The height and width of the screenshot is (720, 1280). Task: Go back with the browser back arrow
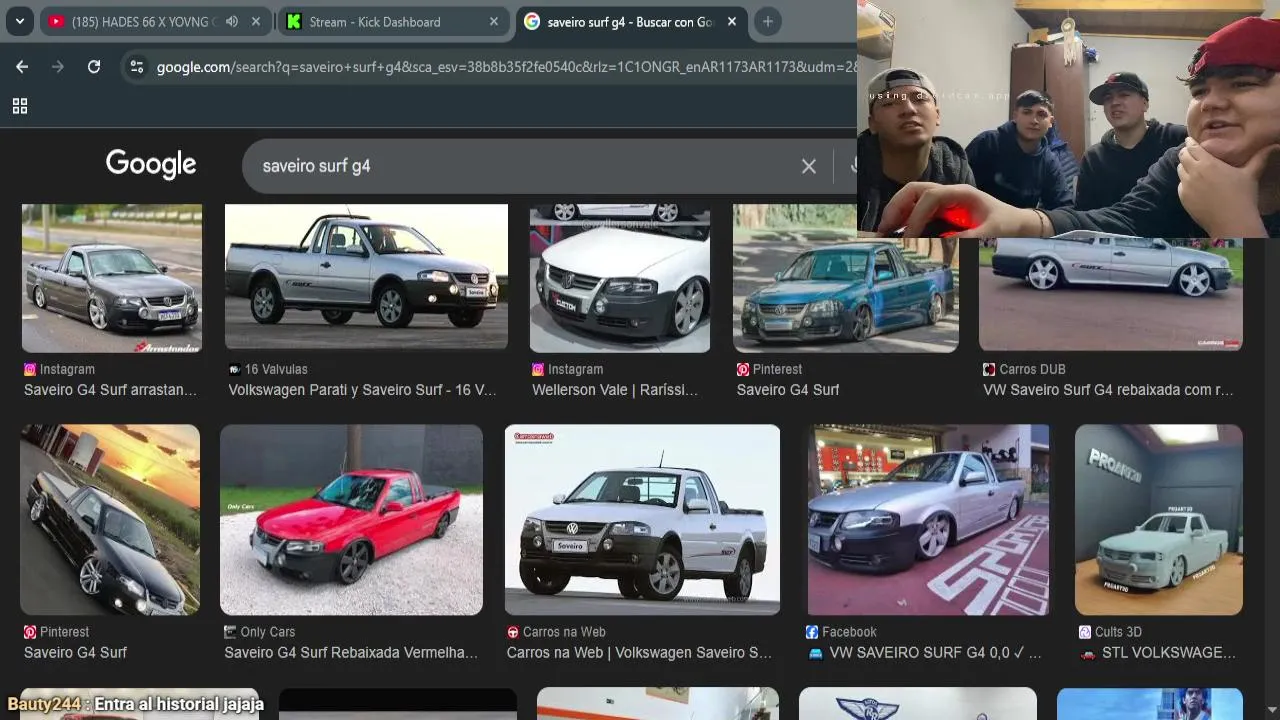[22, 67]
